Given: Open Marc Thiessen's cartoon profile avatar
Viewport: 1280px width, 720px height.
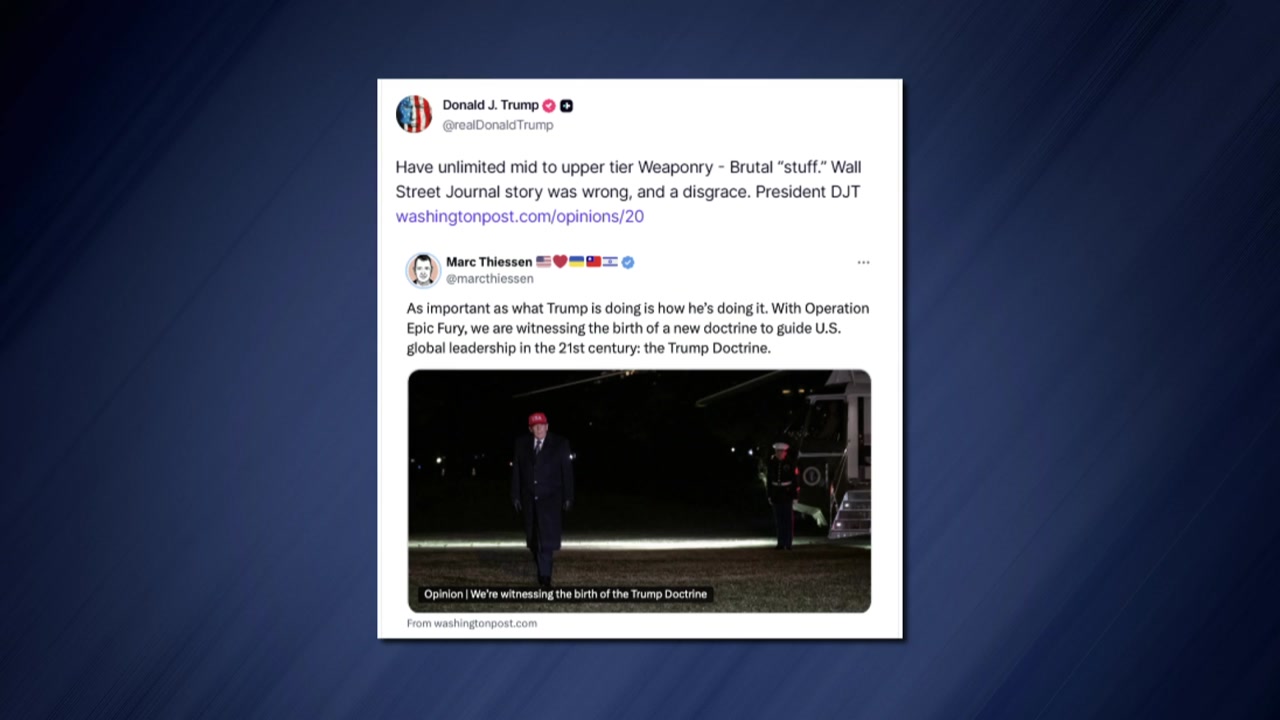Looking at the screenshot, I should click(423, 270).
